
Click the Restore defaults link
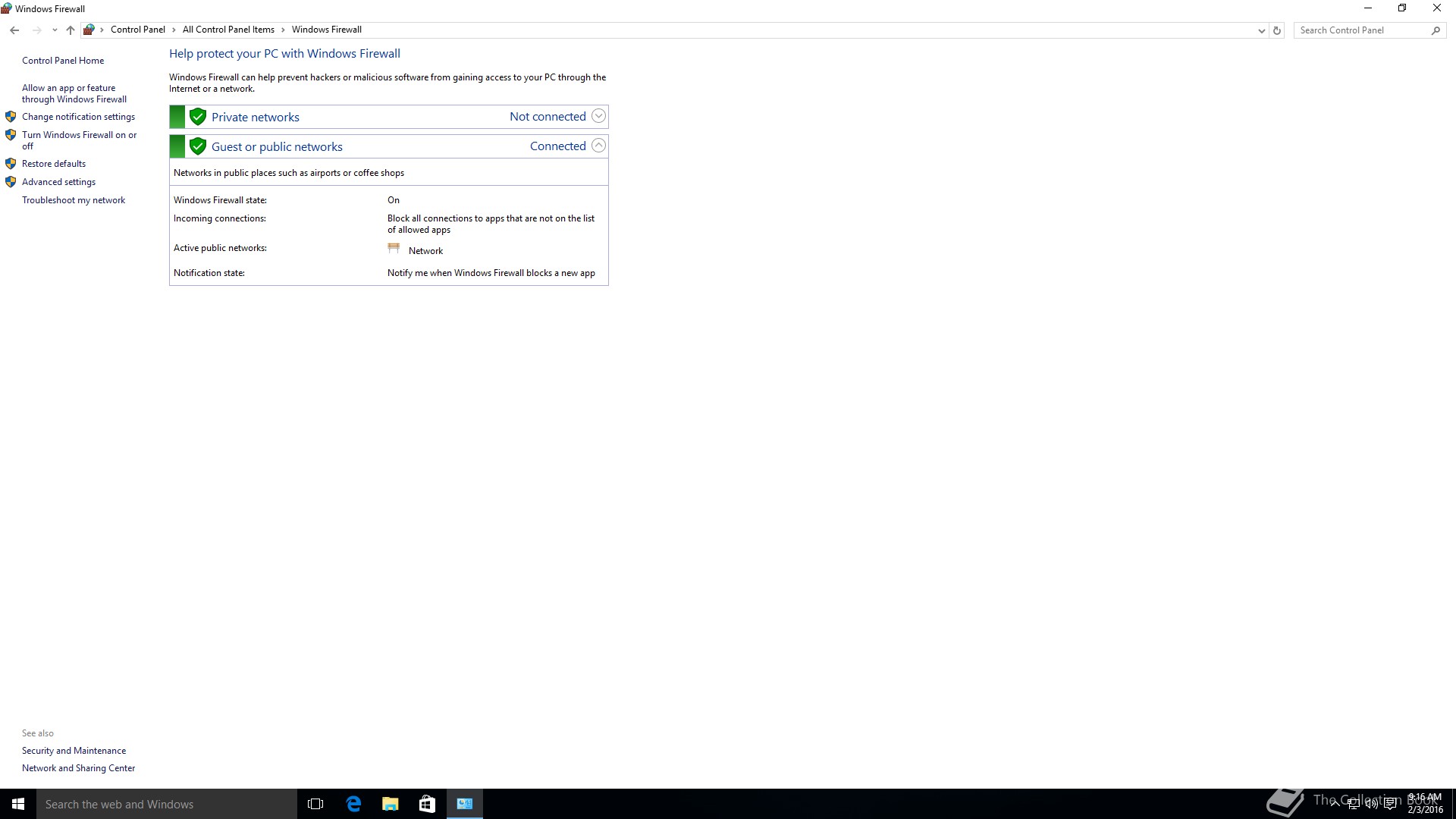click(54, 164)
